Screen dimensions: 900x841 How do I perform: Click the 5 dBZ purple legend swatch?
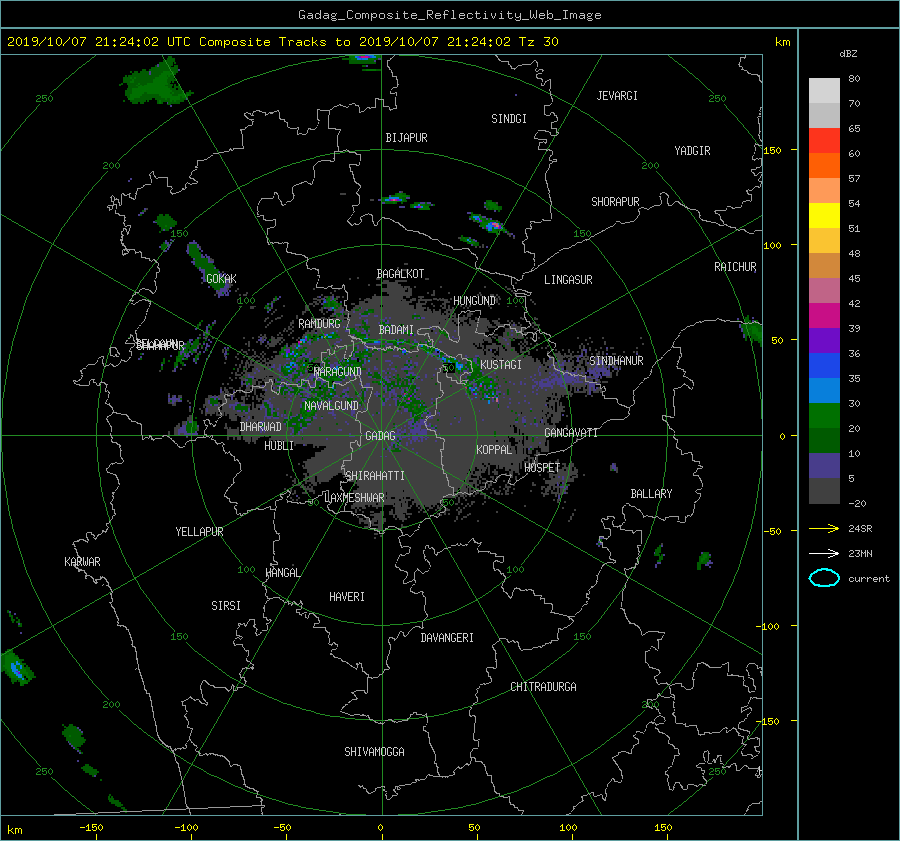tap(824, 466)
